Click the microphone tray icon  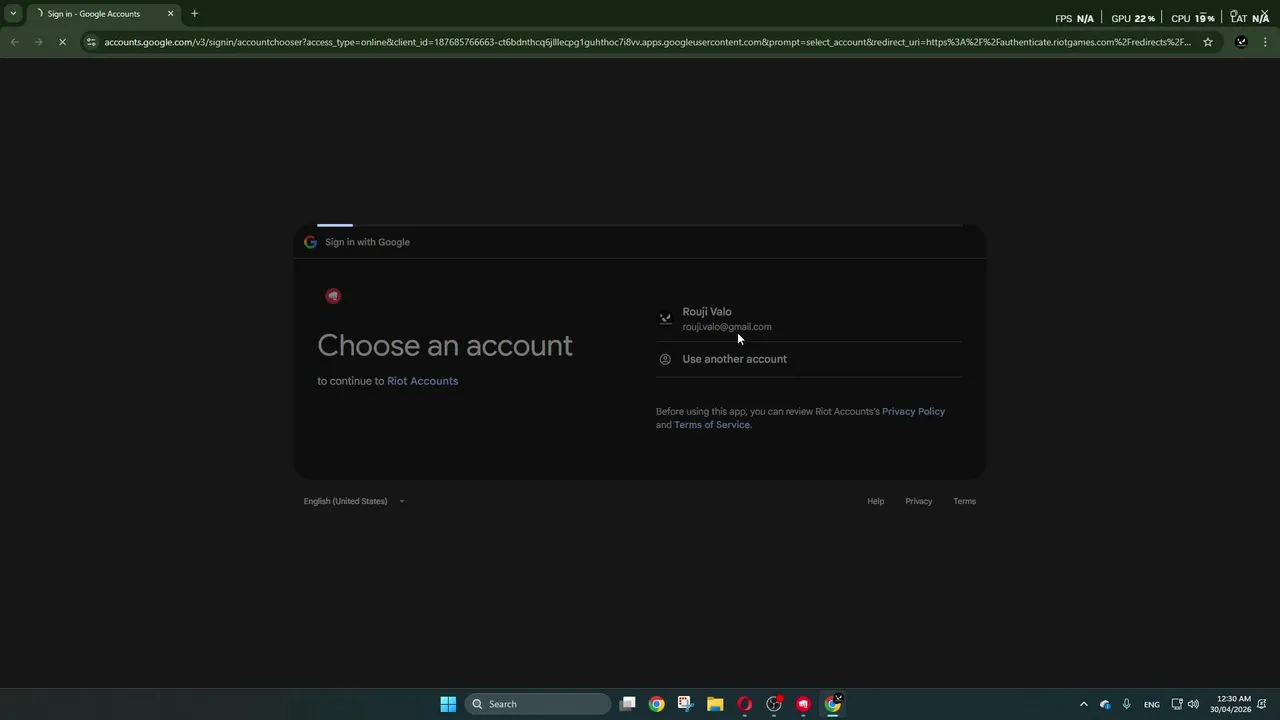tap(1126, 704)
